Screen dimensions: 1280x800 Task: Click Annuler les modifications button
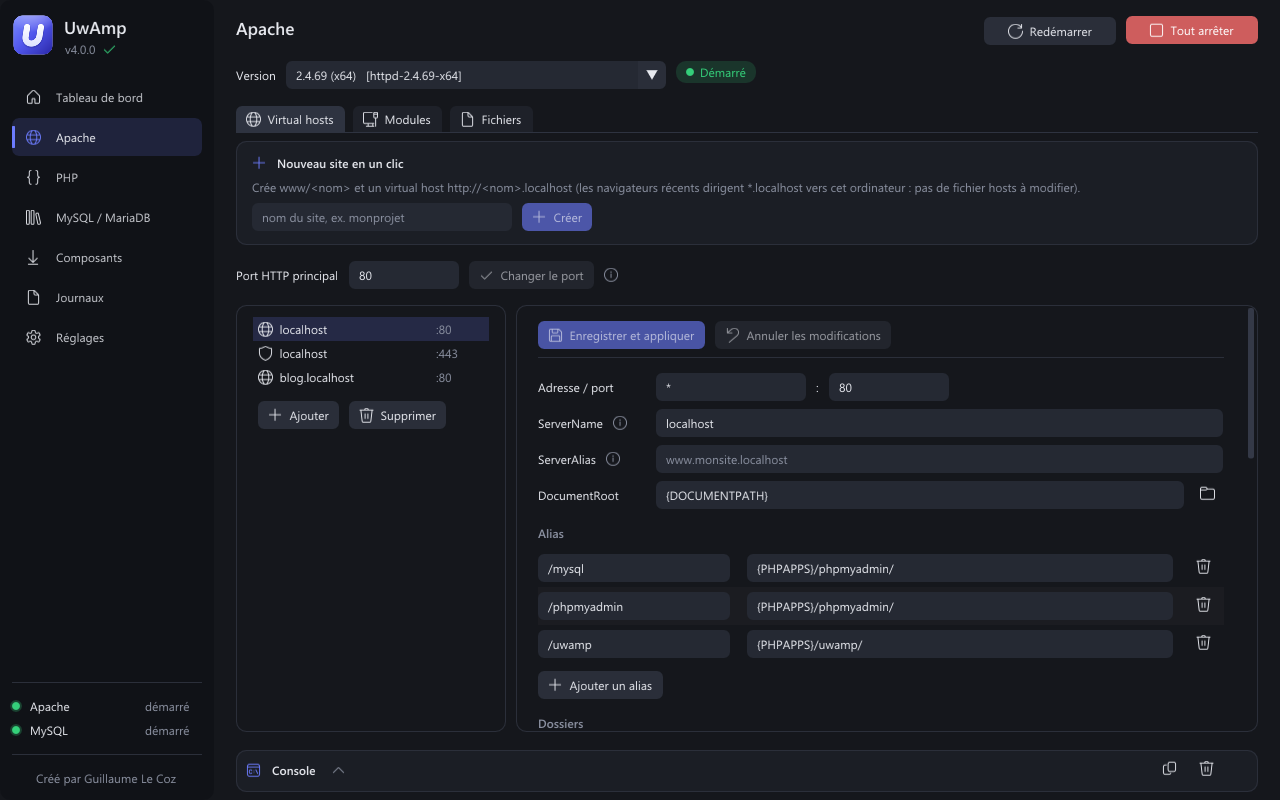pos(803,335)
